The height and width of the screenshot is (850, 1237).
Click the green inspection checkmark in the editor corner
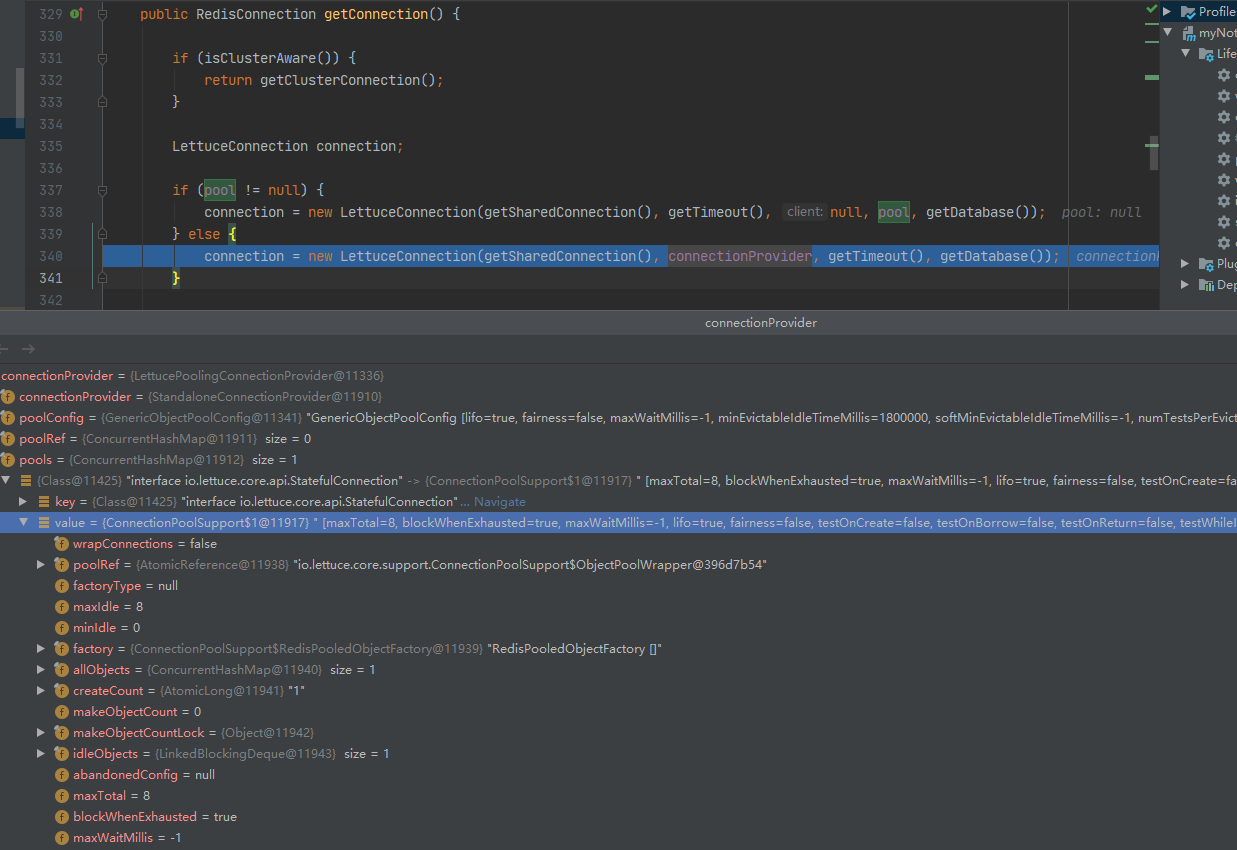[1151, 8]
